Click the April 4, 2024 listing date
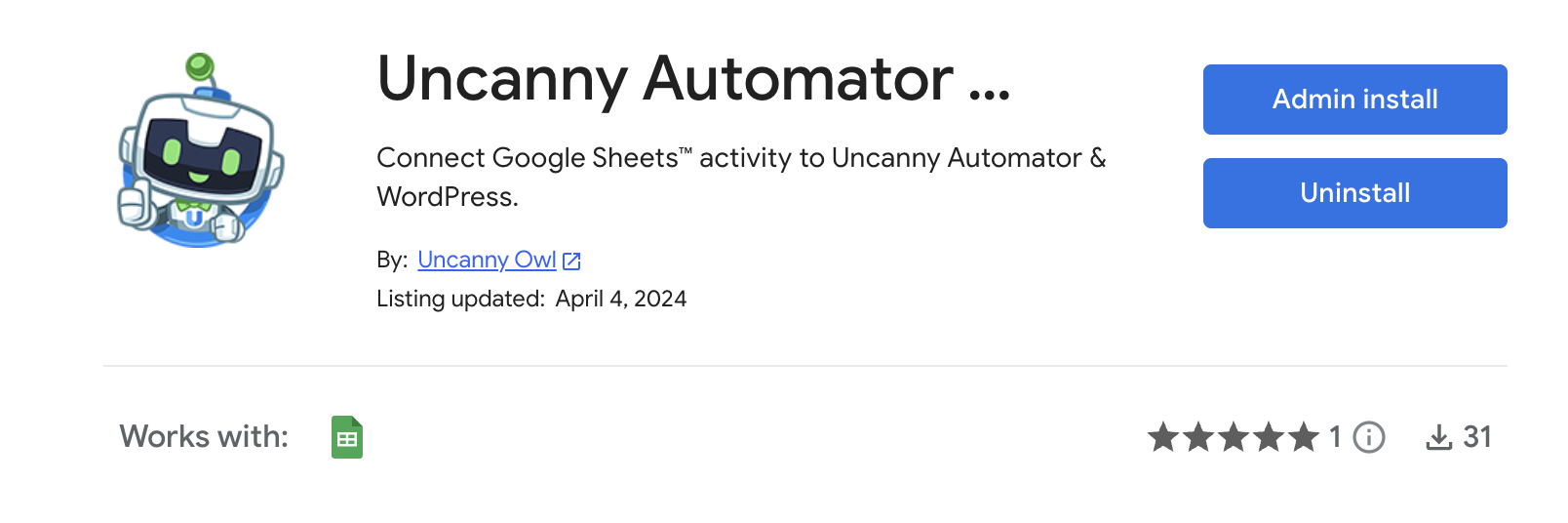Viewport: 1568px width, 523px height. point(621,299)
